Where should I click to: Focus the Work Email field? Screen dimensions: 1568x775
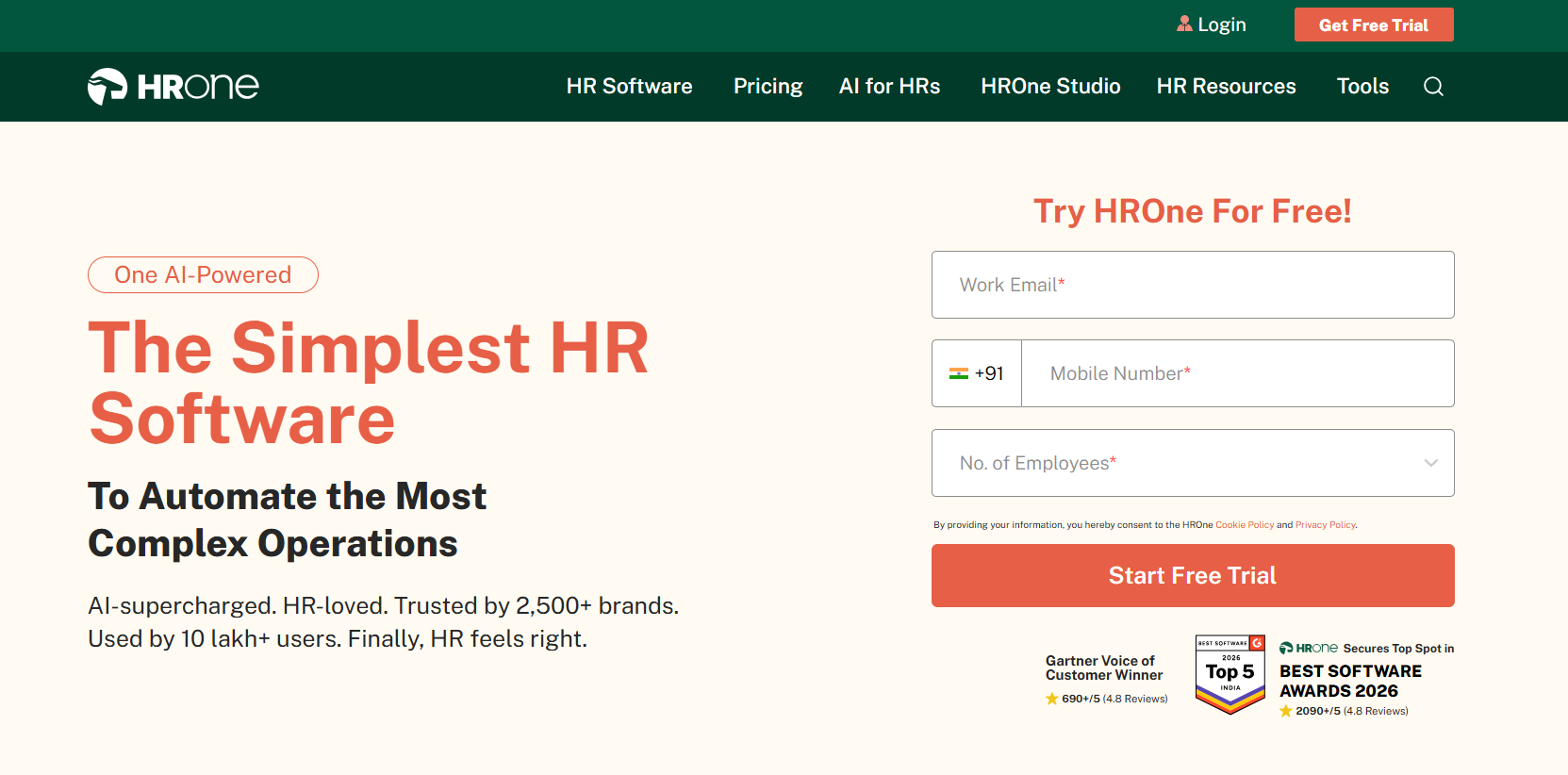pos(1193,285)
